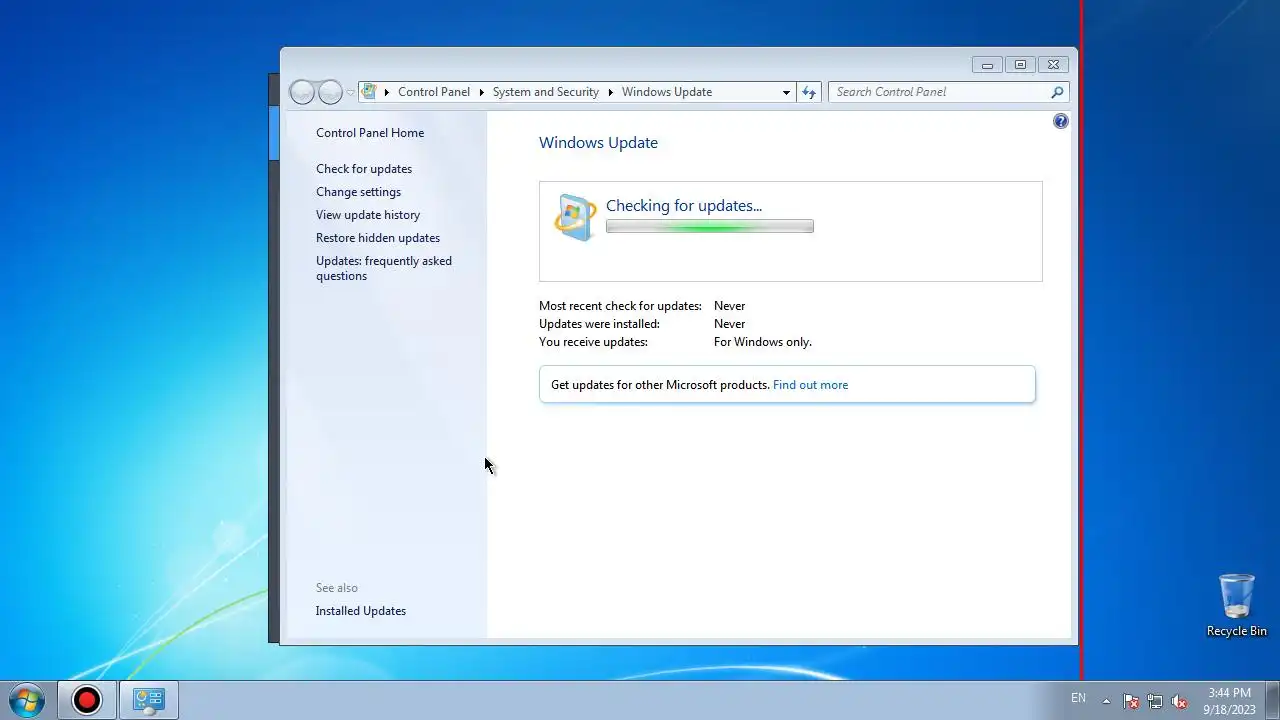
Task: Open View update history link
Action: click(x=368, y=215)
